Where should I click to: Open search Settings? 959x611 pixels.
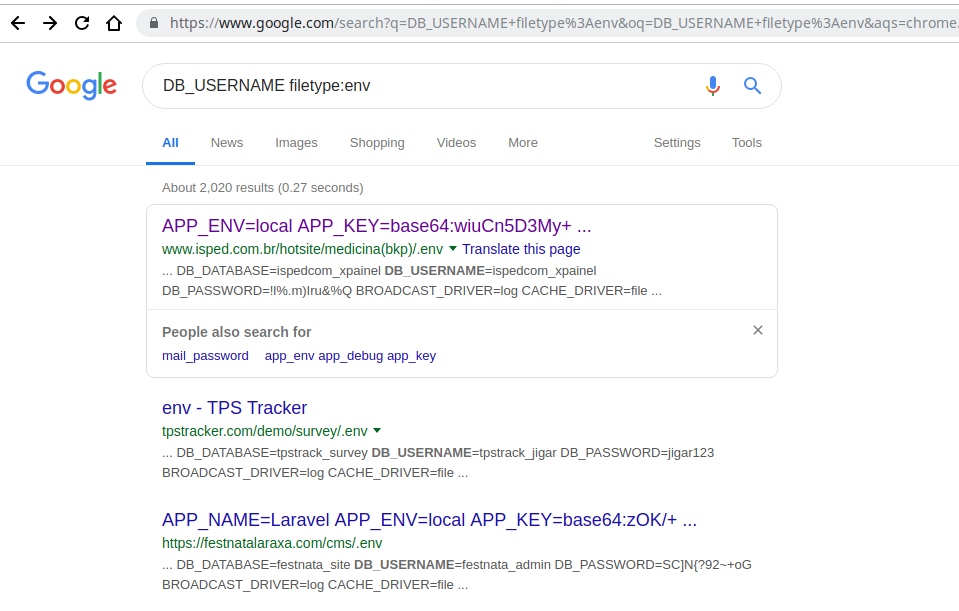pyautogui.click(x=677, y=143)
